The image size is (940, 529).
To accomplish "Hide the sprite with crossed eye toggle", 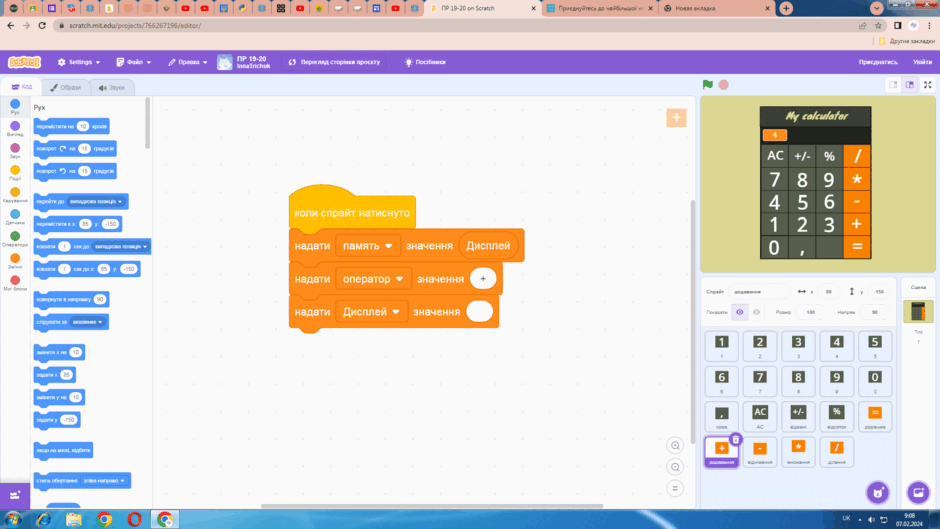I will (757, 312).
